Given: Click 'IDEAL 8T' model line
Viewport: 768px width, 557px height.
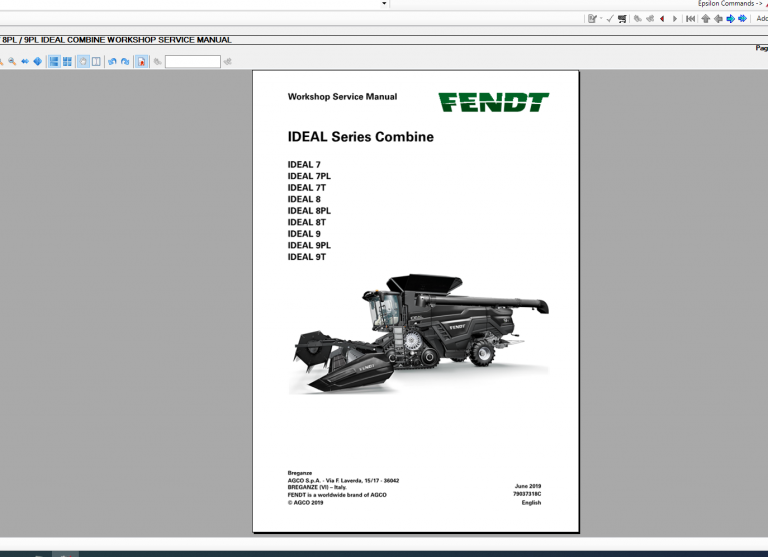Looking at the screenshot, I should [307, 222].
